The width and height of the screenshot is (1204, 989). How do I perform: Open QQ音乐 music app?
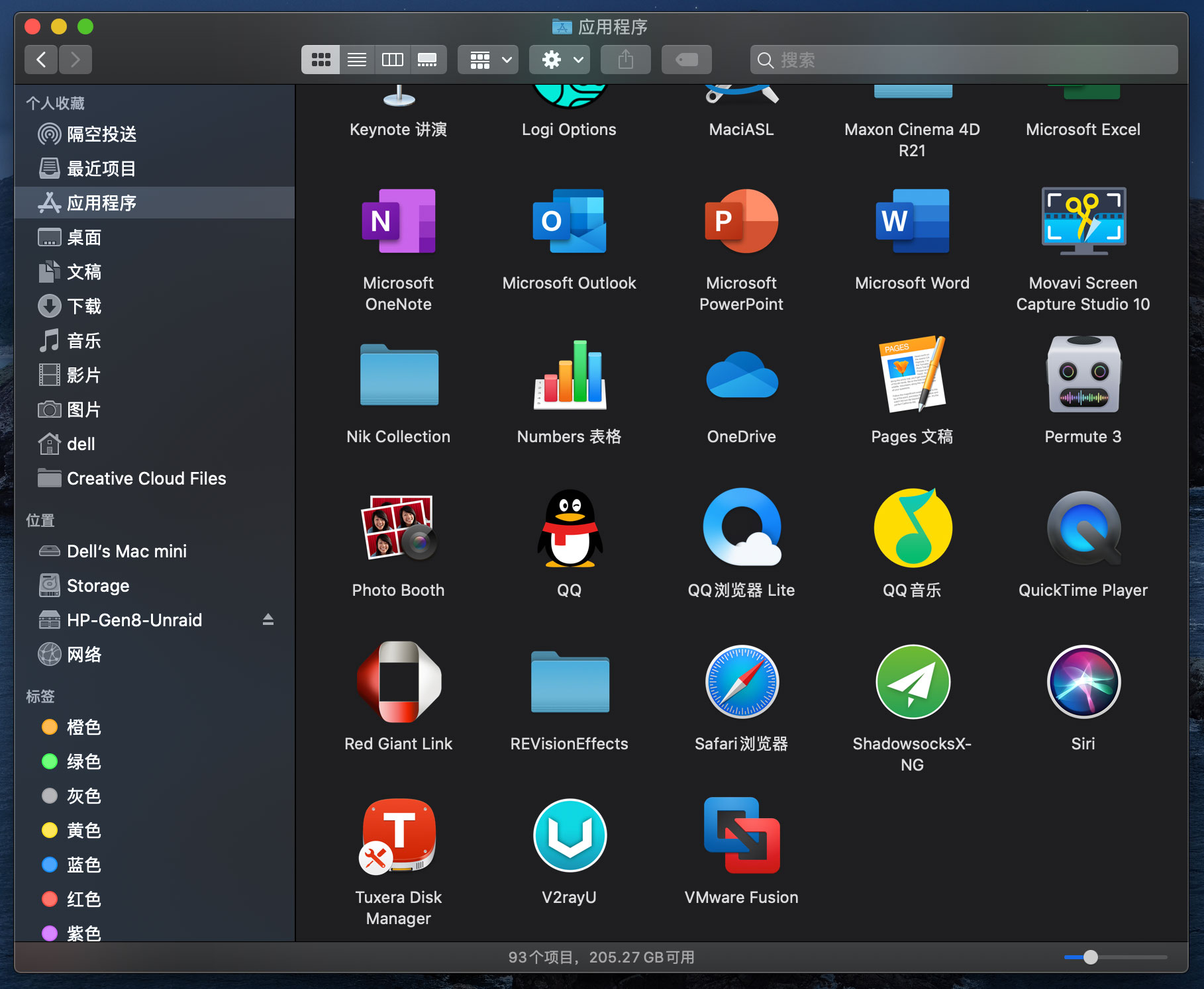tap(913, 528)
